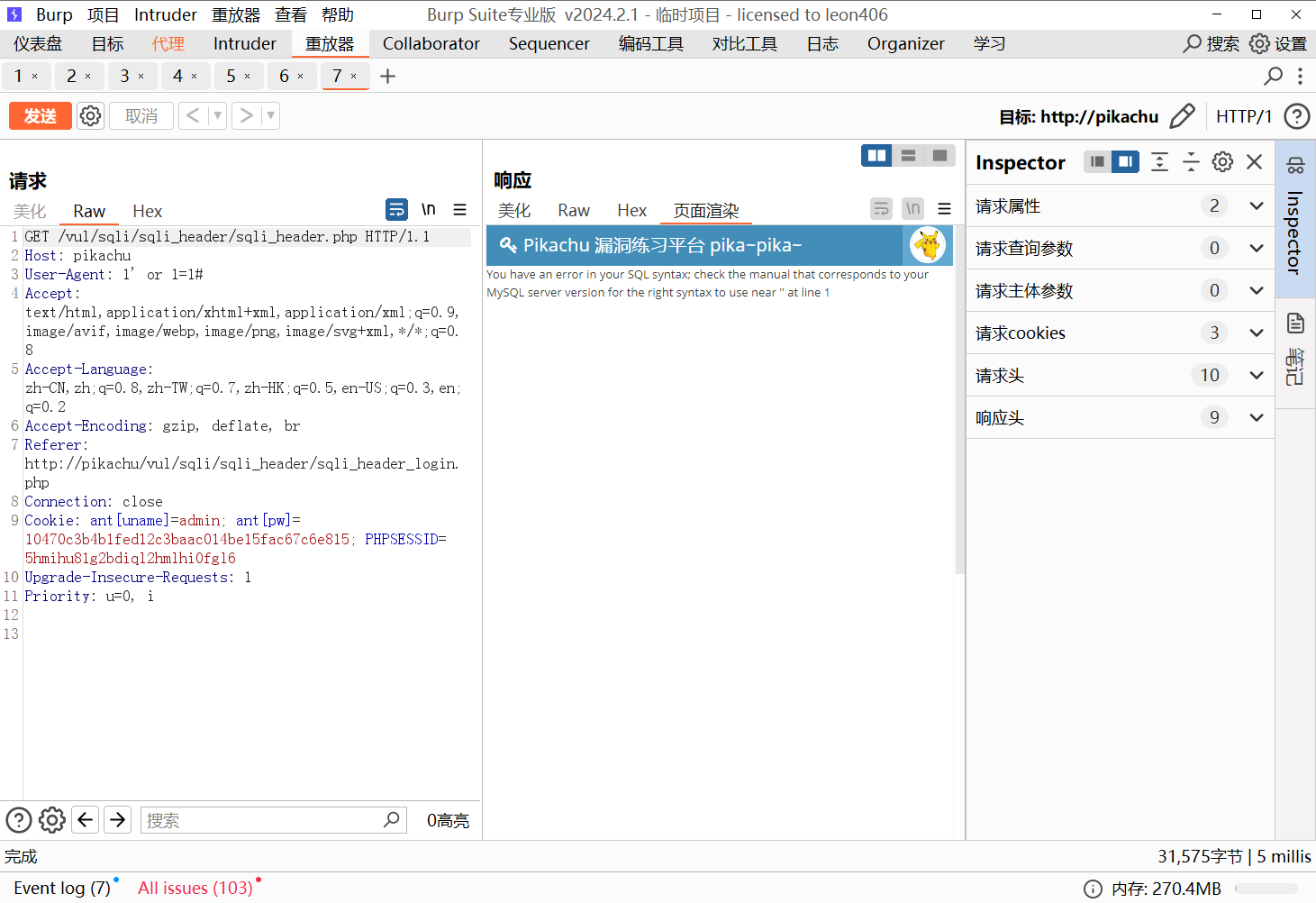Select side-by-side split layout

pos(876,156)
